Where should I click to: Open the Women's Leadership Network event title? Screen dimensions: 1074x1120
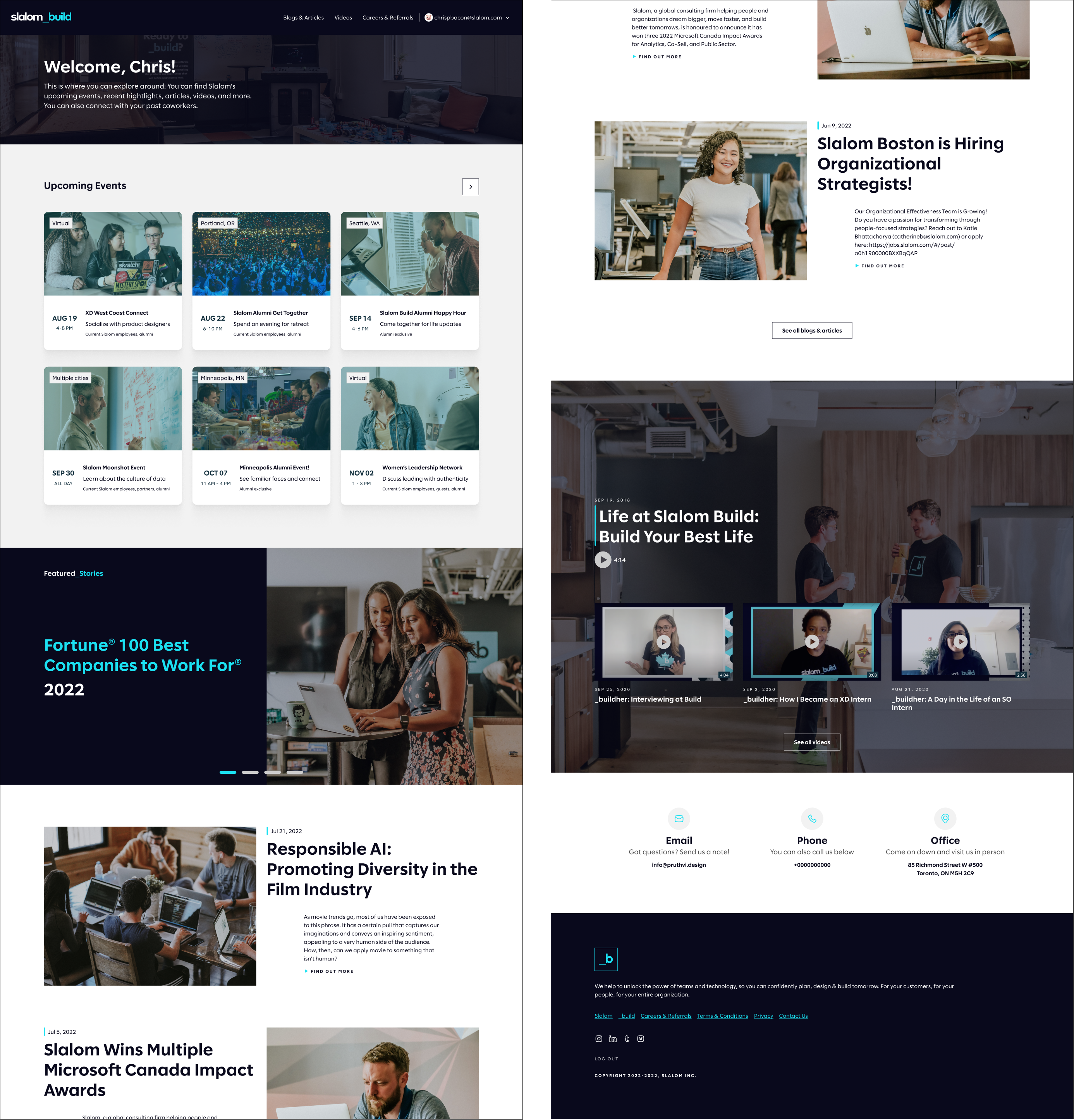(x=423, y=467)
